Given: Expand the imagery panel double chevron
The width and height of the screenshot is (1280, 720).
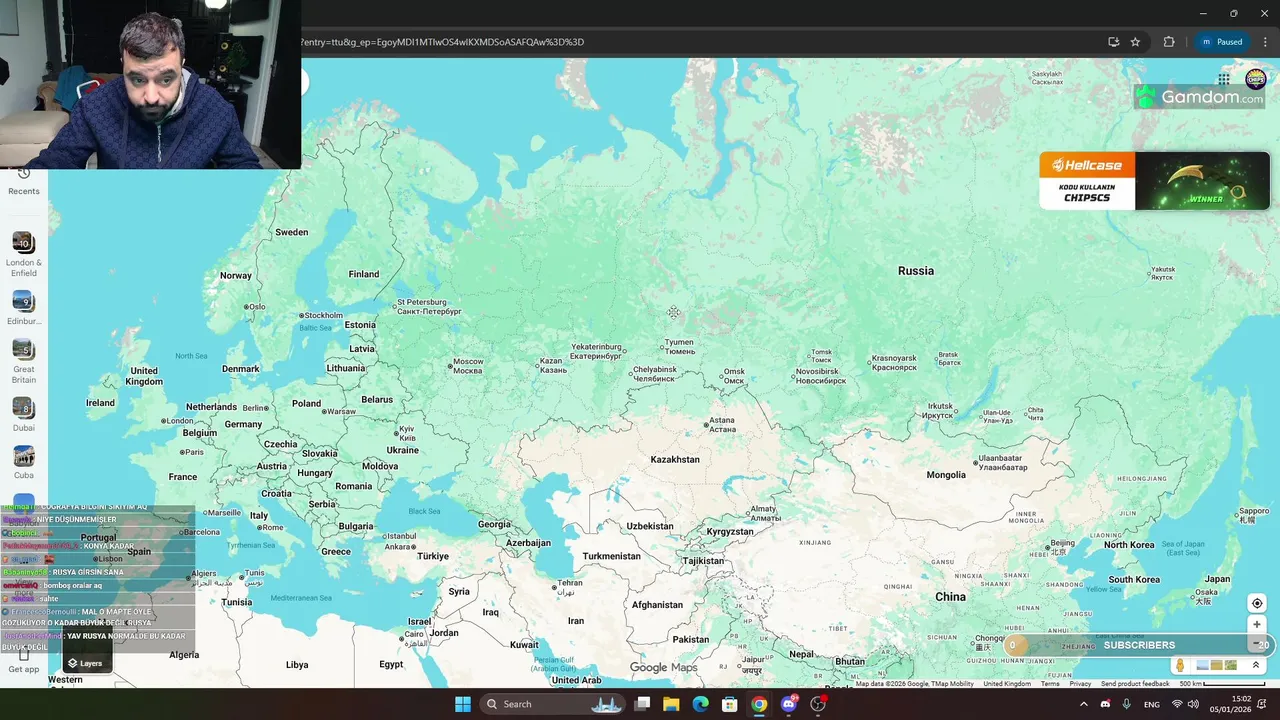Looking at the screenshot, I should point(1256,665).
